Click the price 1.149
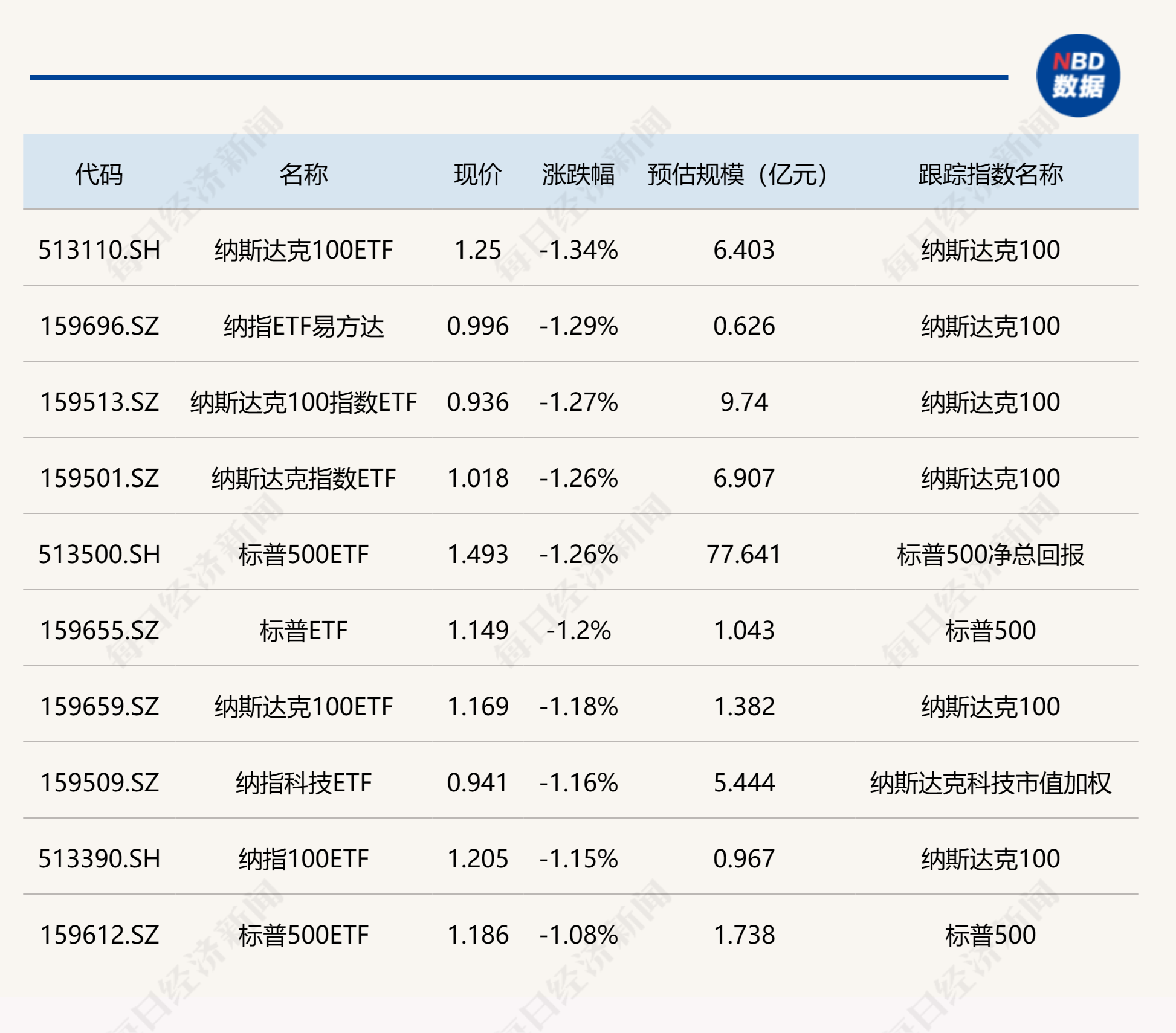This screenshot has height=1033, width=1176. tap(477, 631)
